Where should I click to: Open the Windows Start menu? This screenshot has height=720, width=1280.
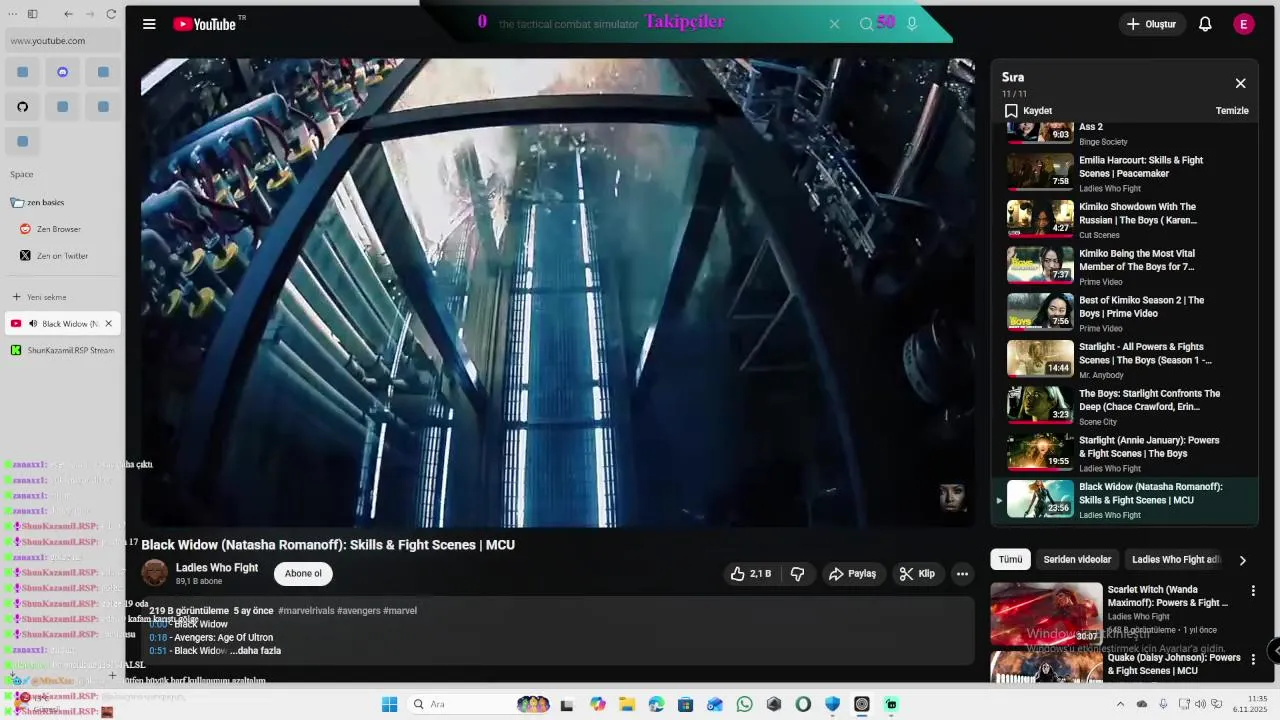pos(389,704)
